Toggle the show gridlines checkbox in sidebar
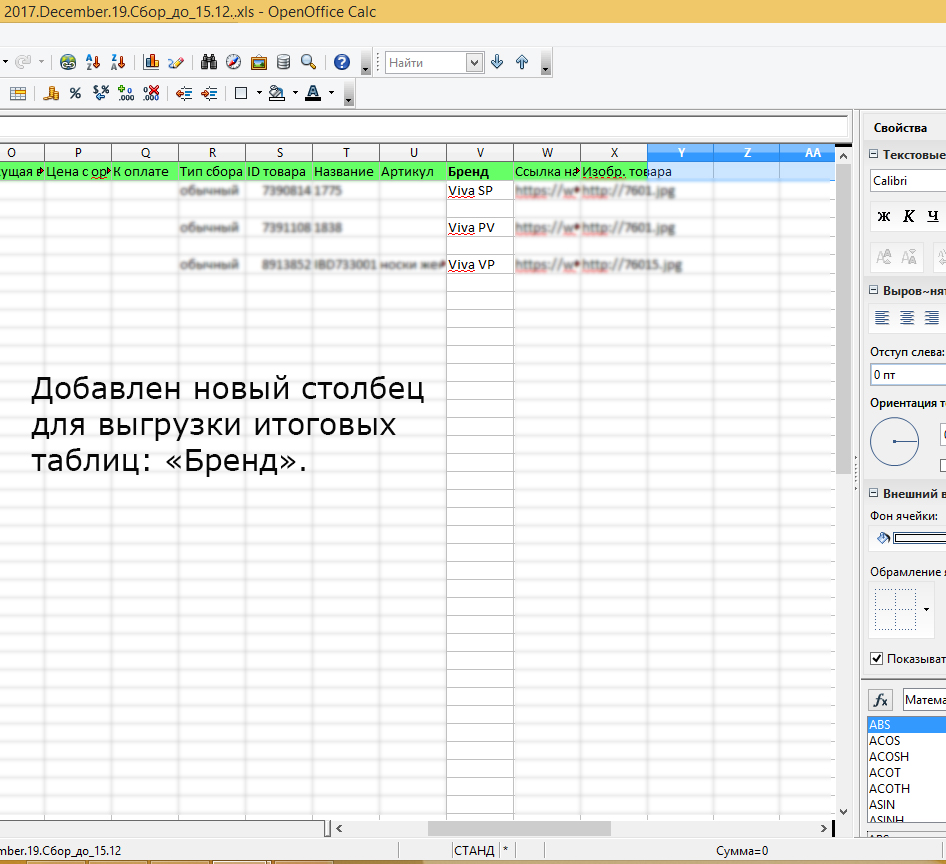Viewport: 946px width, 864px height. coord(877,659)
